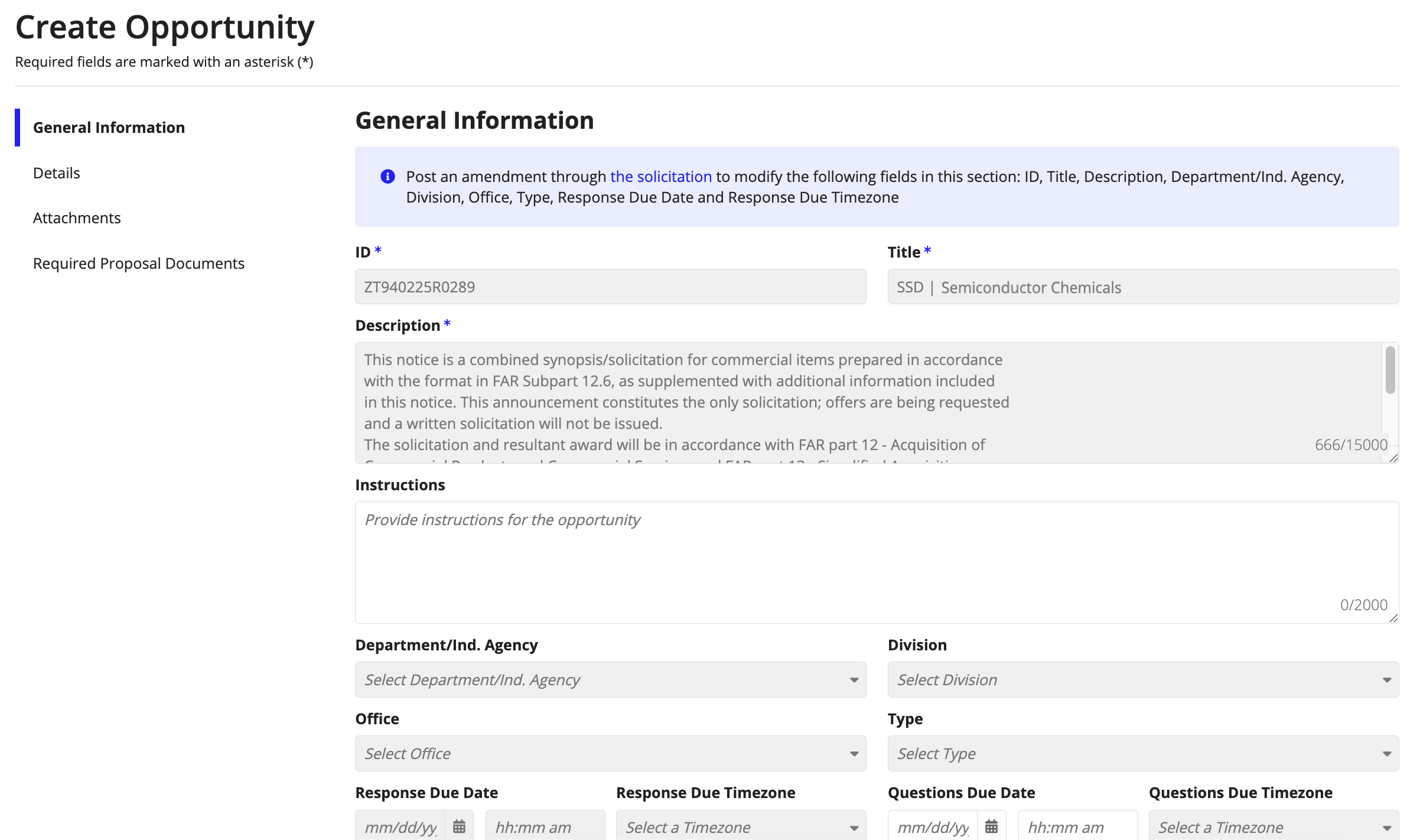Switch to the Details section
The height and width of the screenshot is (840, 1420).
click(56, 173)
